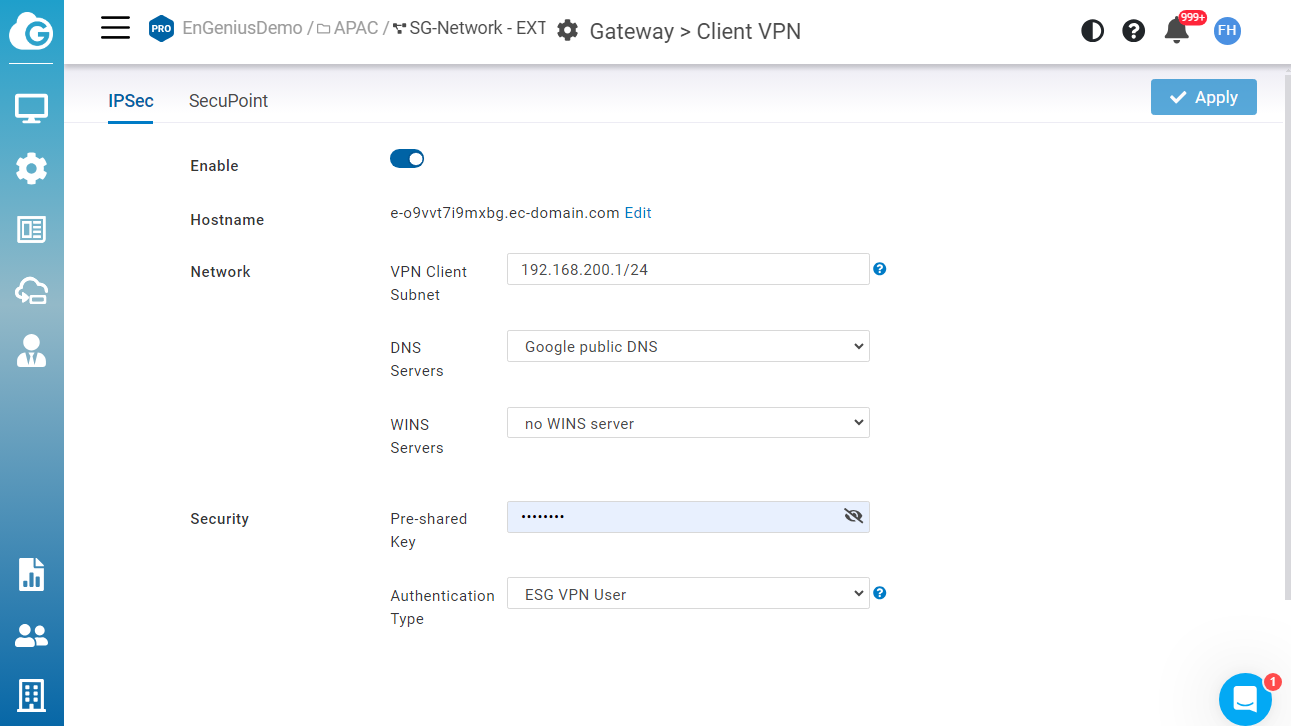Open the reports chart sidebar icon
The width and height of the screenshot is (1291, 726).
(x=32, y=575)
